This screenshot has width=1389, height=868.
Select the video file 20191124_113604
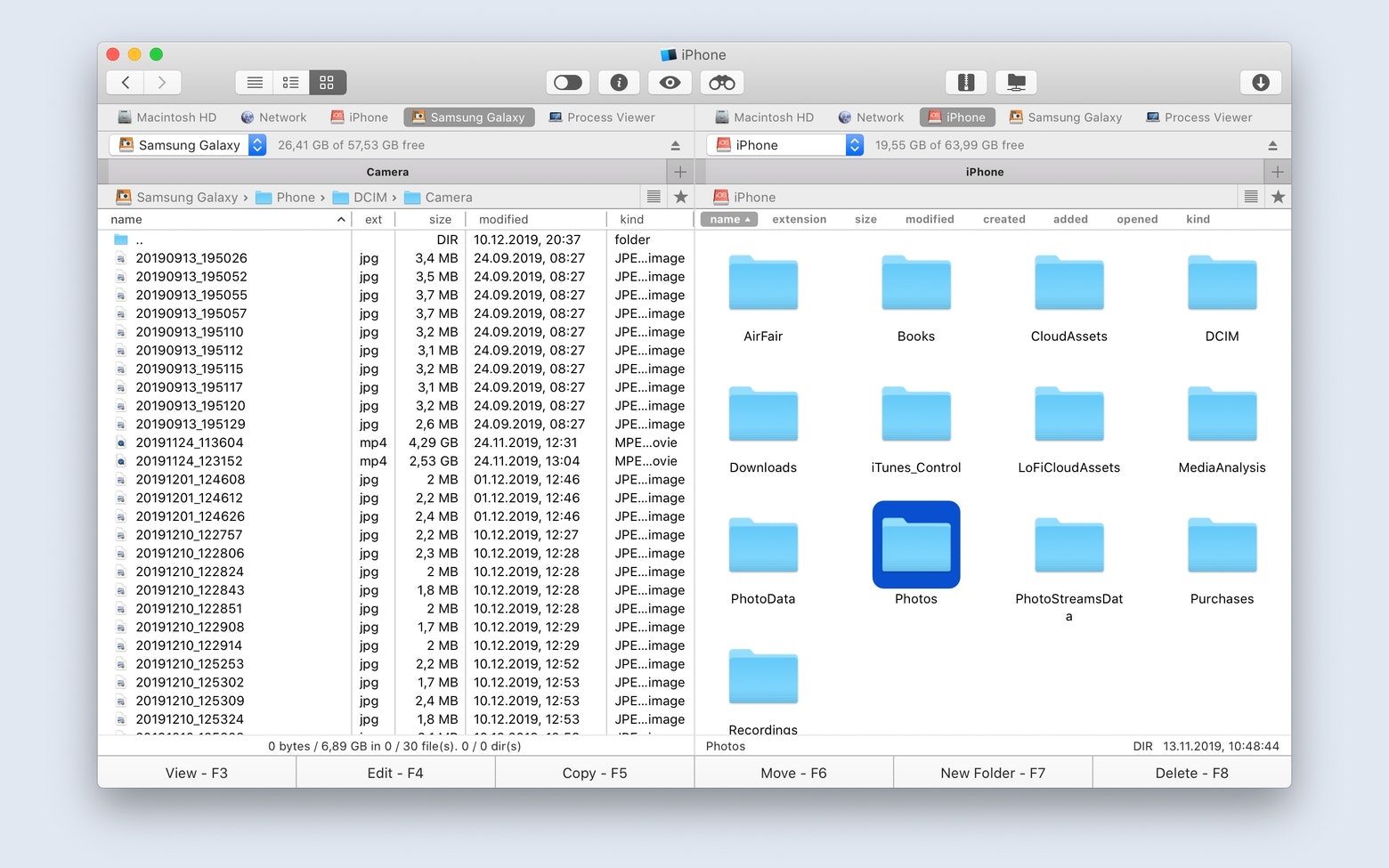pos(396,442)
